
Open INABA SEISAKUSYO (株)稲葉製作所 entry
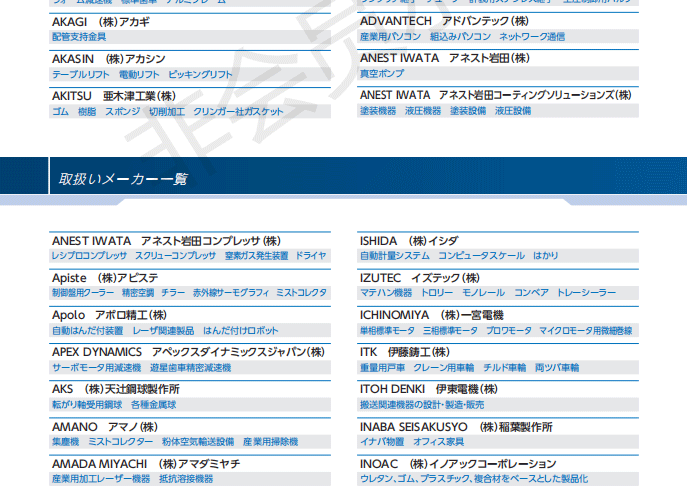click(456, 427)
